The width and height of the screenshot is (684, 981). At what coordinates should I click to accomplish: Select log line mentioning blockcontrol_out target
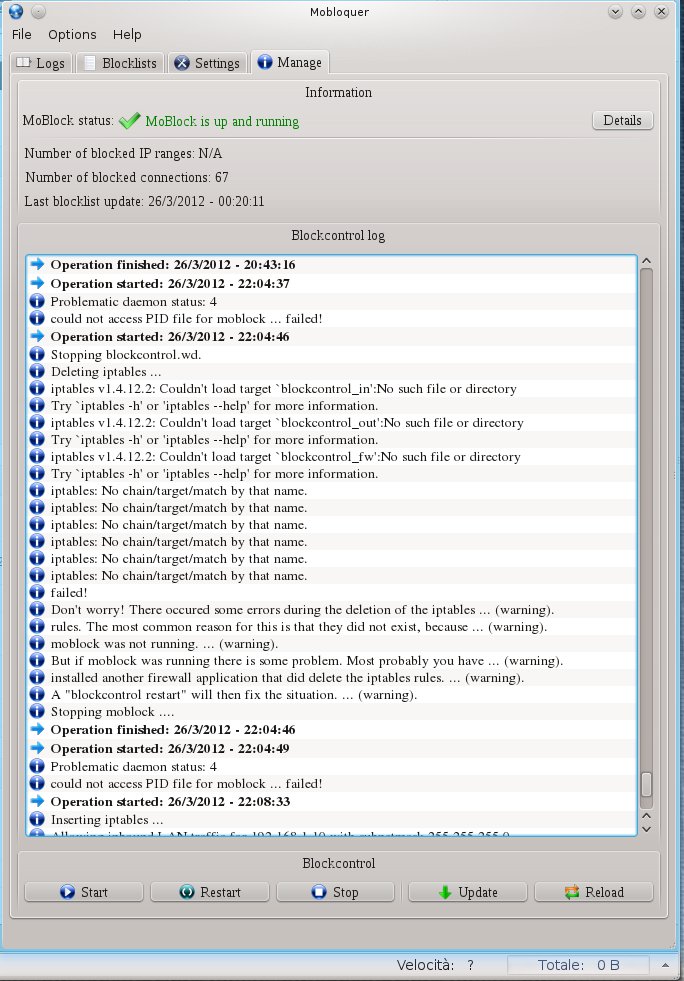pyautogui.click(x=332, y=422)
